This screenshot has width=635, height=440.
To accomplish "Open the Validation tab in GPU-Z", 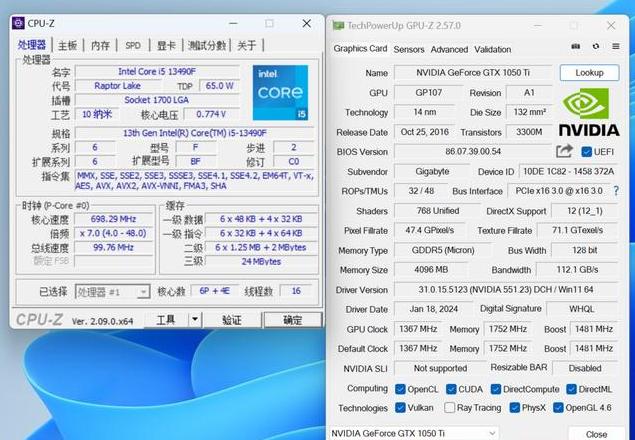I will (492, 49).
